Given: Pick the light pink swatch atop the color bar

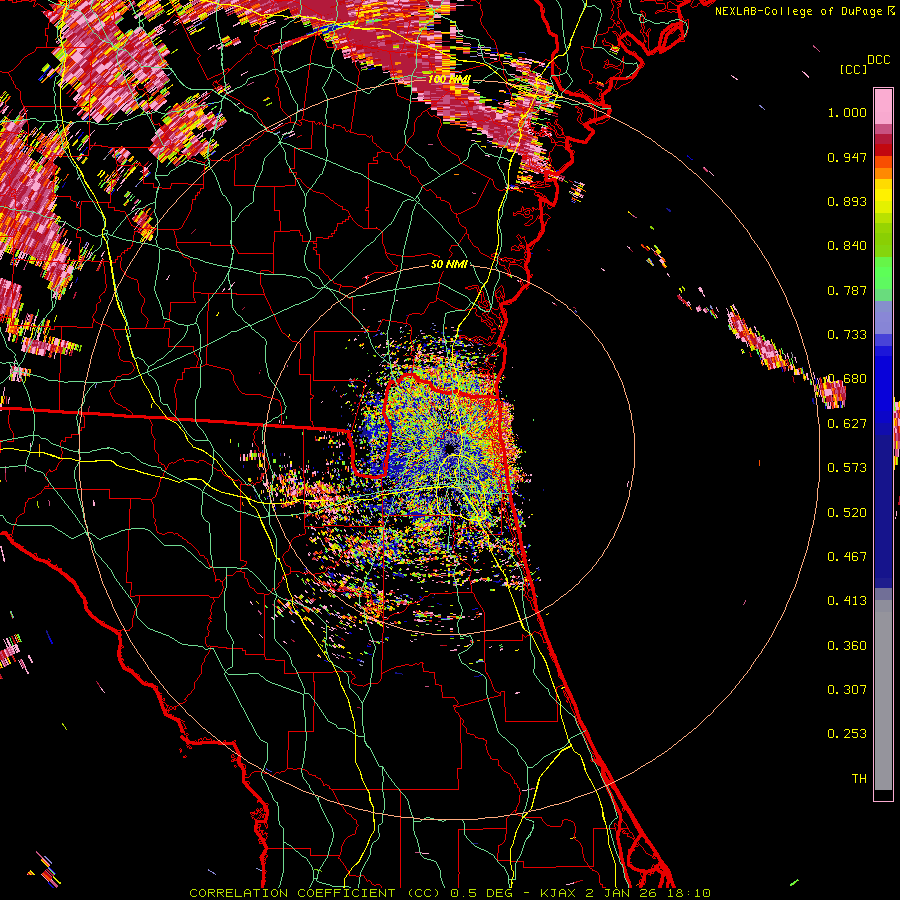Looking at the screenshot, I should coord(883,106).
